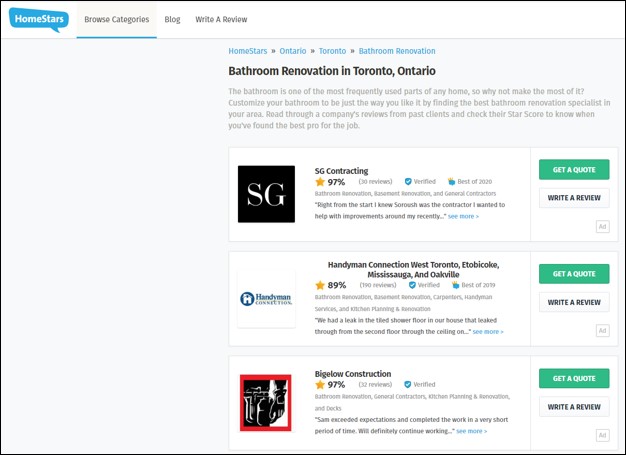The height and width of the screenshot is (455, 626).
Task: Open the Browse Categories tab
Action: 117,20
